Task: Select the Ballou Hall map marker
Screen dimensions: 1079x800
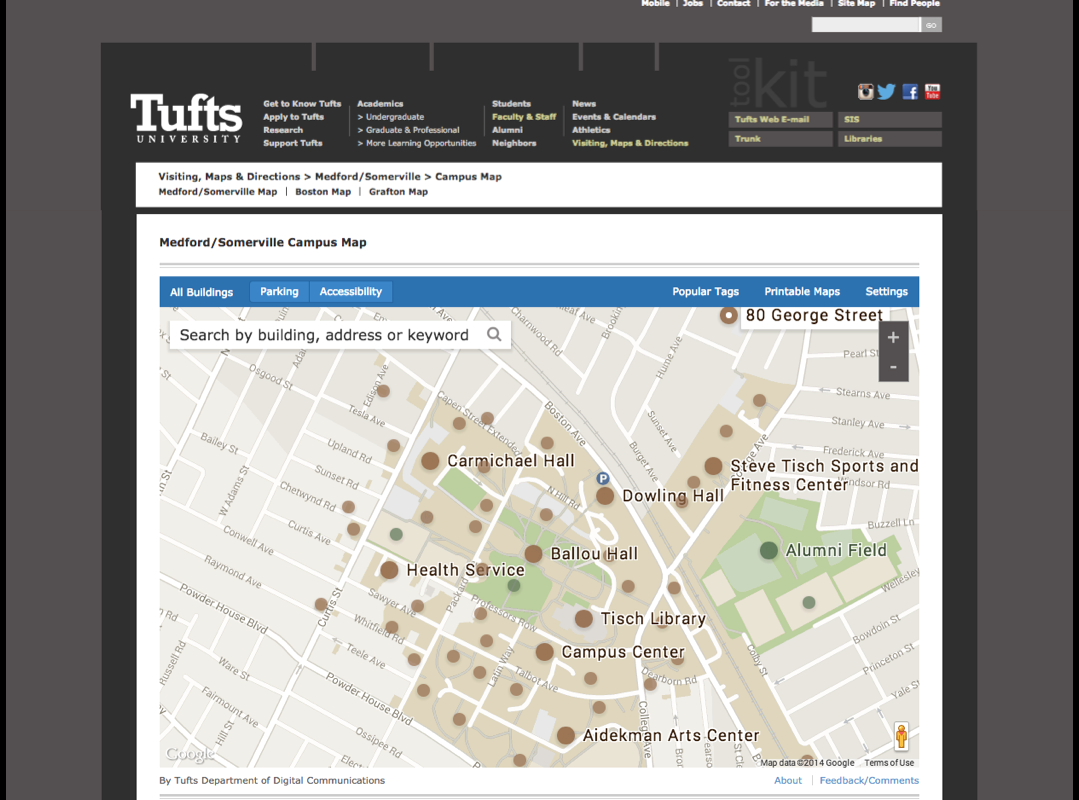Action: (x=534, y=554)
